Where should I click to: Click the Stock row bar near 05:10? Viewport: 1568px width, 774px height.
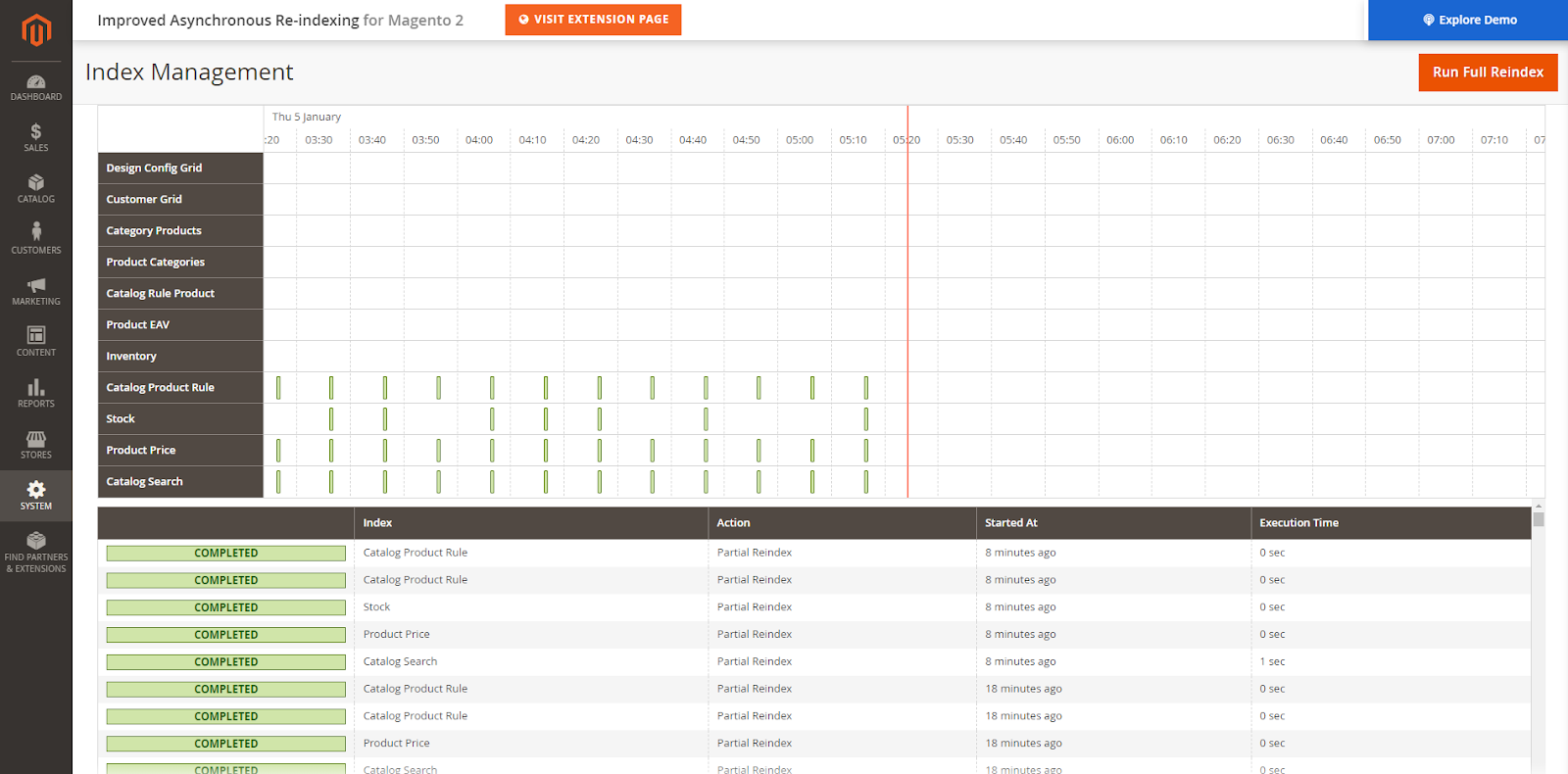point(866,419)
